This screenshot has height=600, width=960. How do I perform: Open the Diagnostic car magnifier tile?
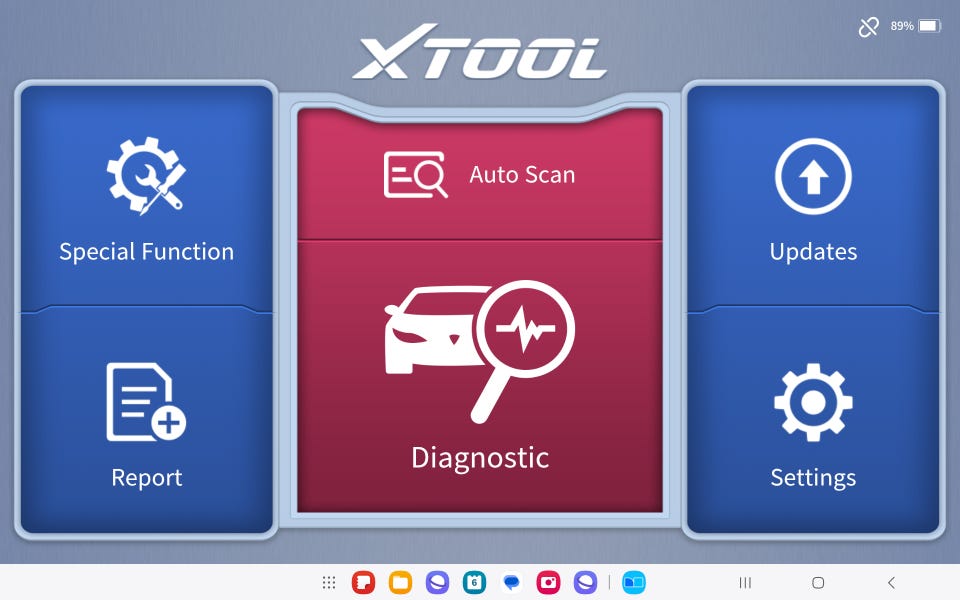click(479, 377)
